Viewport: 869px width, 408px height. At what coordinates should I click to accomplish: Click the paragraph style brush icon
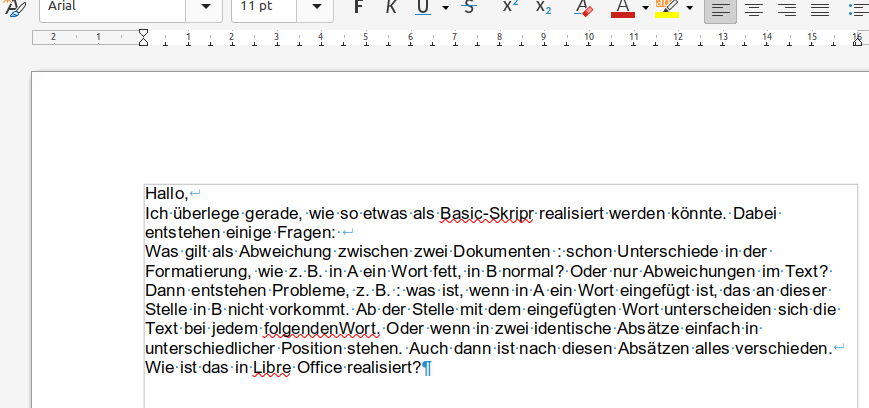15,7
